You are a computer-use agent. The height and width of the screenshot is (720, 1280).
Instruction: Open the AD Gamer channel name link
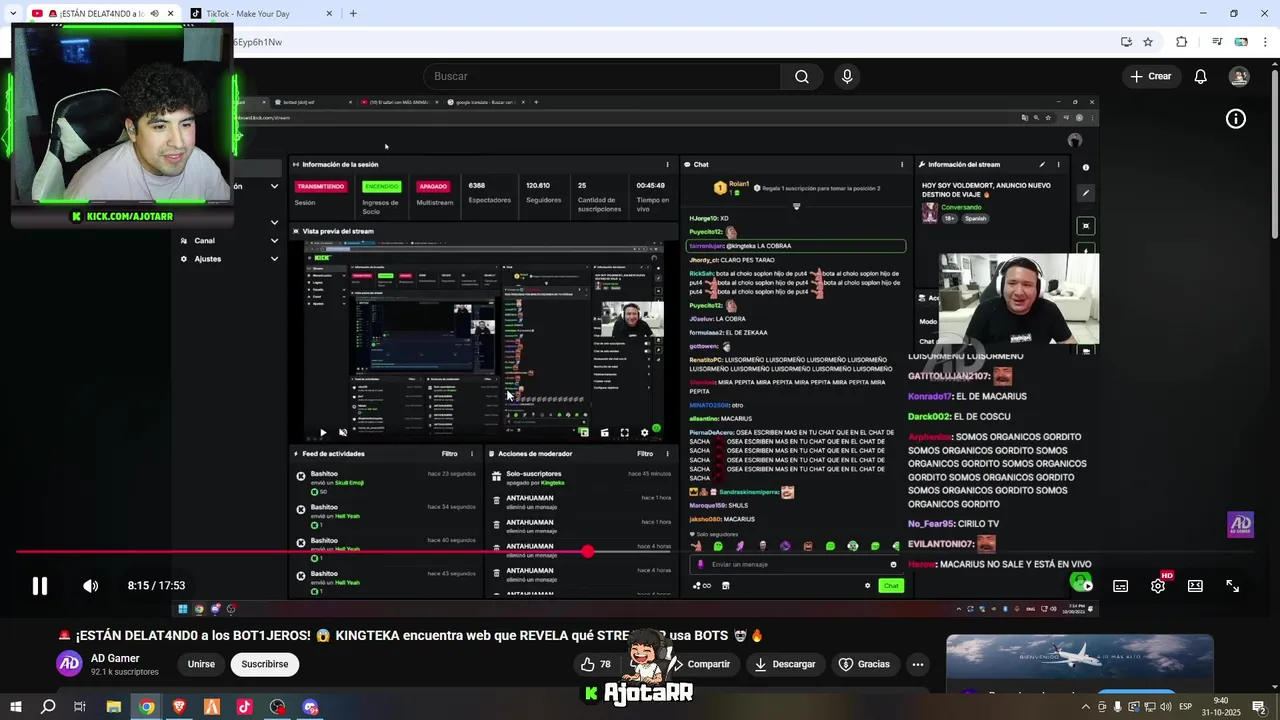coord(115,658)
